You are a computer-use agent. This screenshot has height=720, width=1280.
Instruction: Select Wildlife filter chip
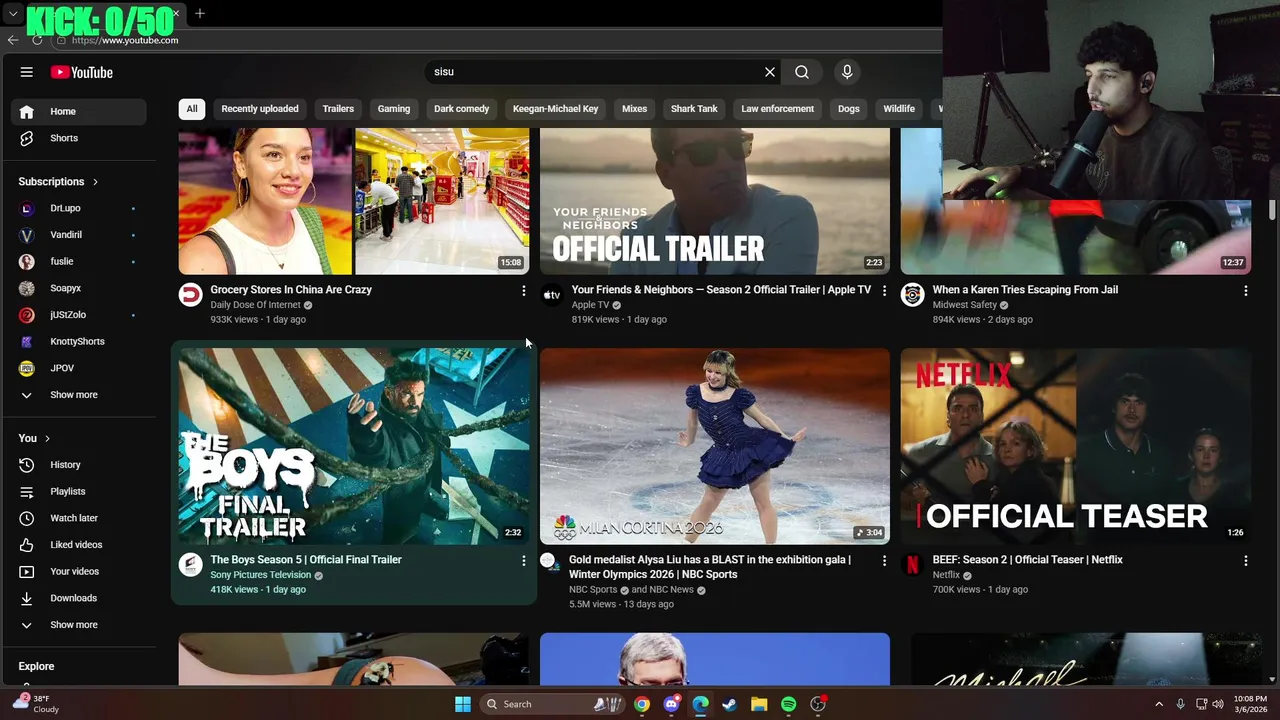click(899, 109)
